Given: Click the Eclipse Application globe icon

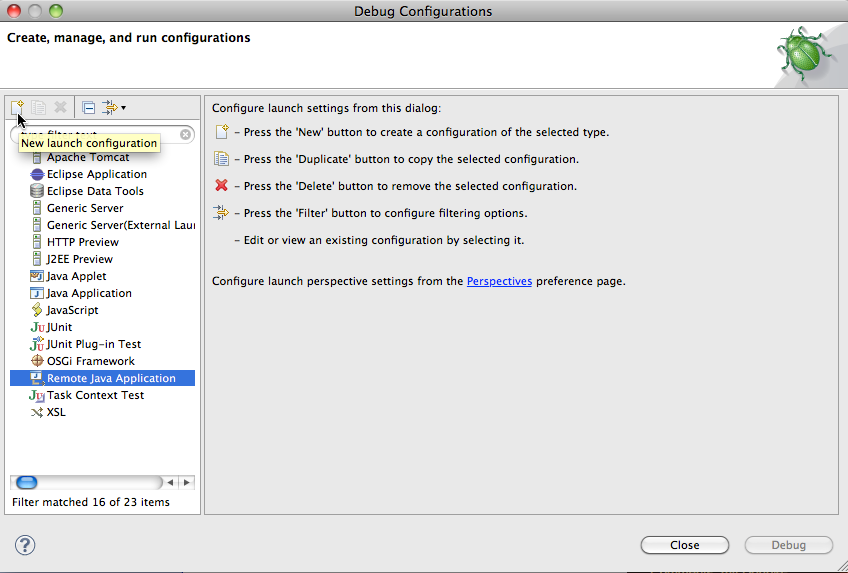Looking at the screenshot, I should tap(37, 174).
